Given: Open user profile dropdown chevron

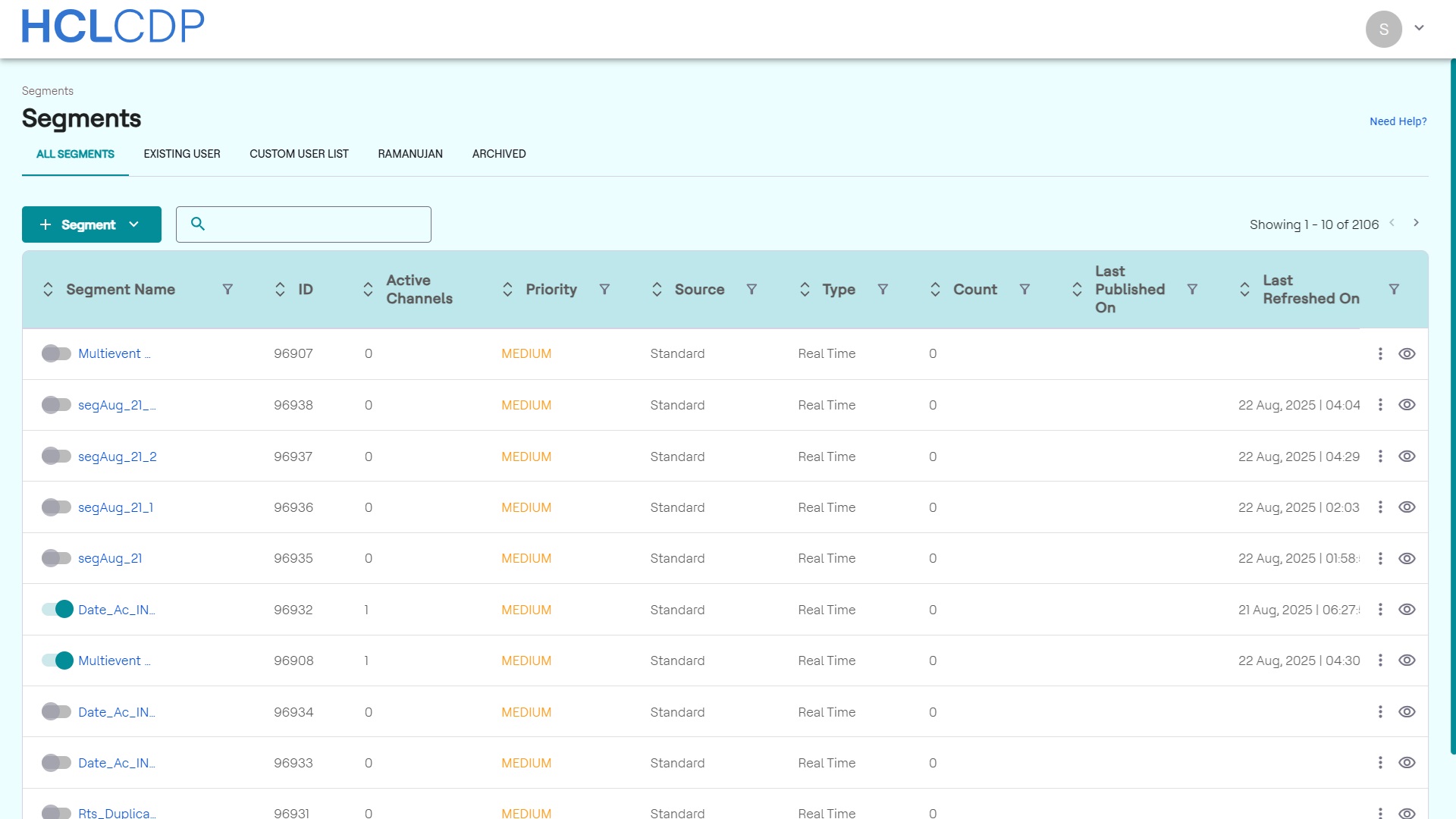Looking at the screenshot, I should (1419, 28).
